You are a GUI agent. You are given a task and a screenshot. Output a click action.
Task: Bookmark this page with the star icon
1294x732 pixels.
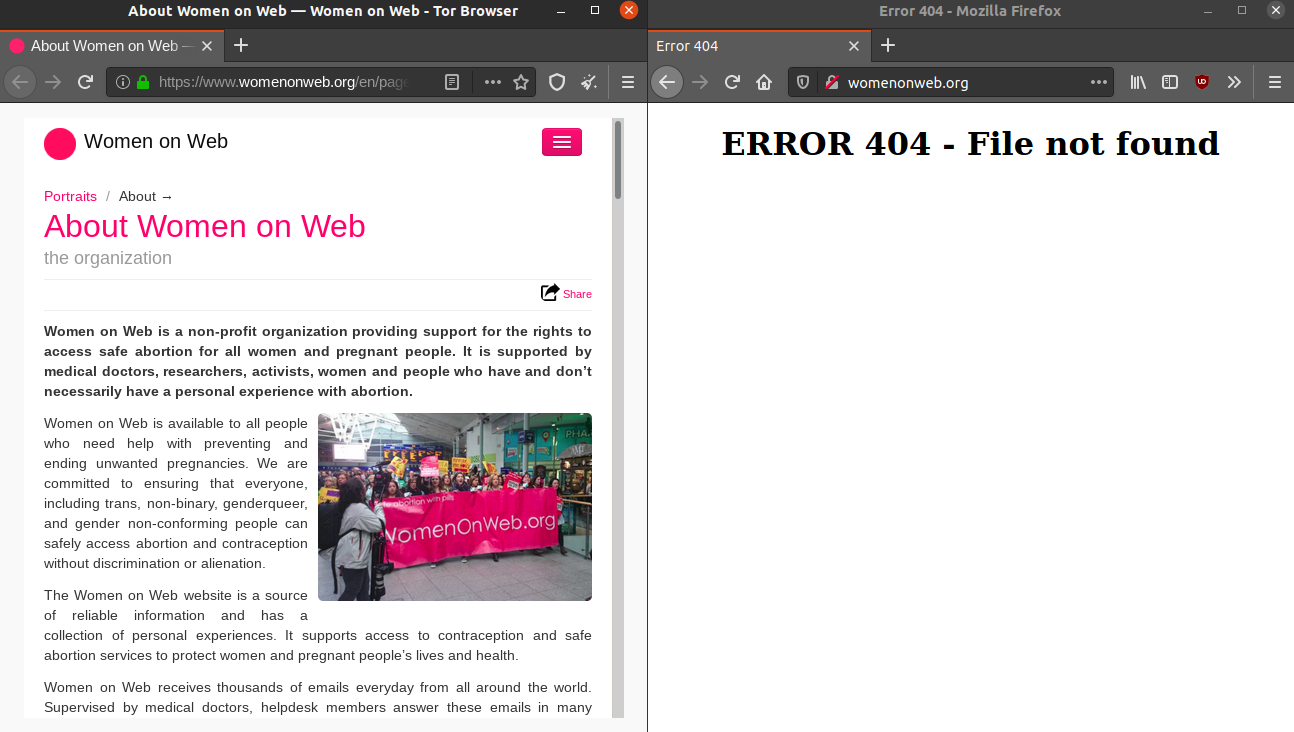click(521, 82)
